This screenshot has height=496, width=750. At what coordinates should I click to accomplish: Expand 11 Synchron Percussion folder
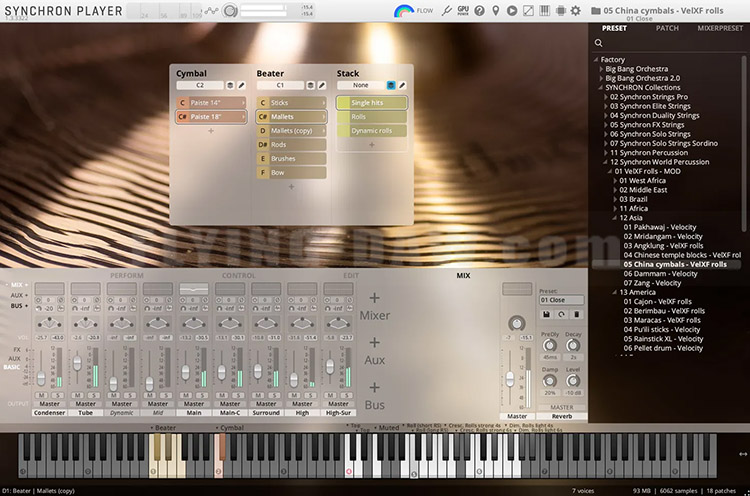pos(606,153)
